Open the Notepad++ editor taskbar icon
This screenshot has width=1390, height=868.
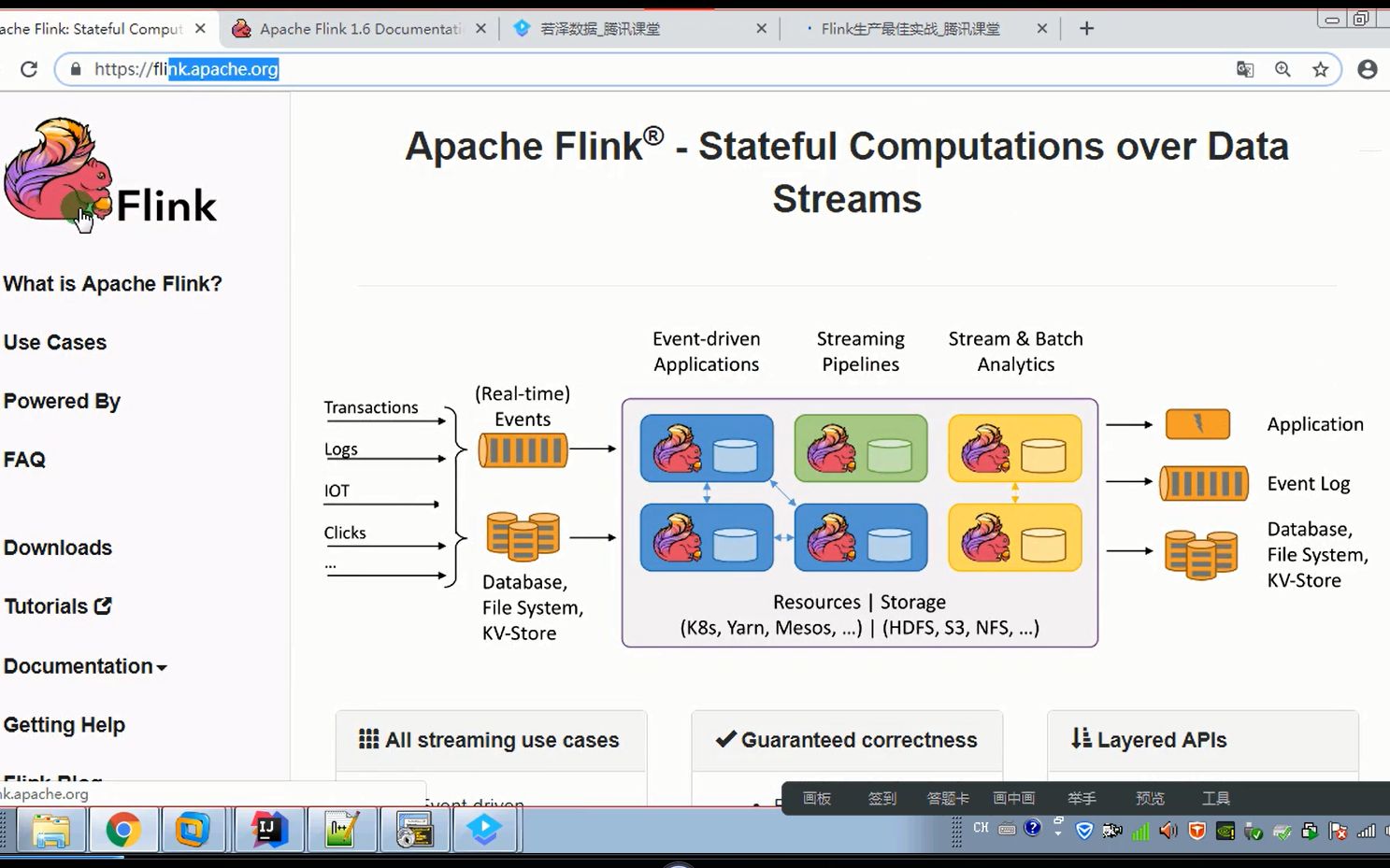[341, 830]
